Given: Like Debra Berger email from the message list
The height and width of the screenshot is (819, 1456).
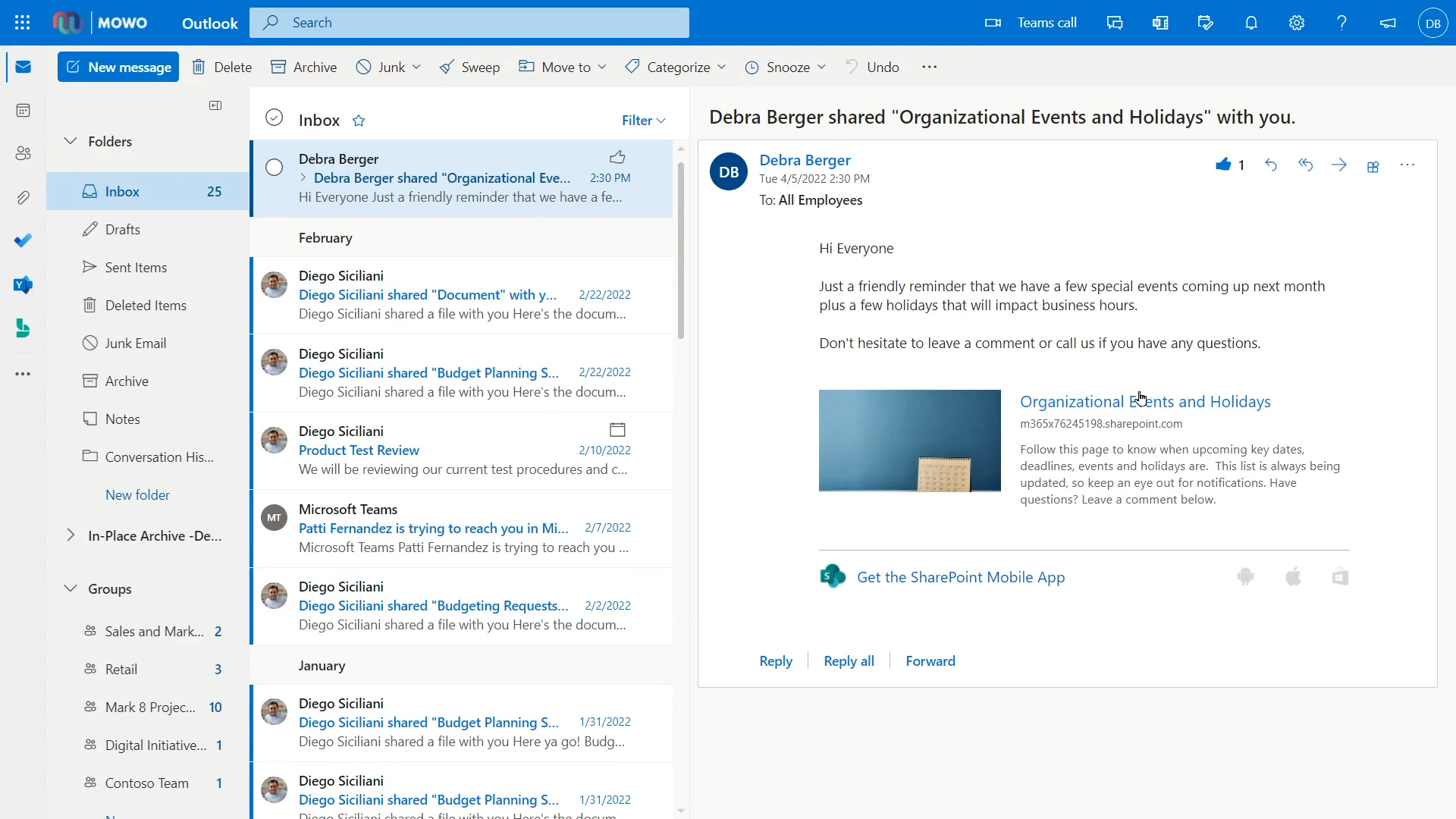Looking at the screenshot, I should 617,157.
